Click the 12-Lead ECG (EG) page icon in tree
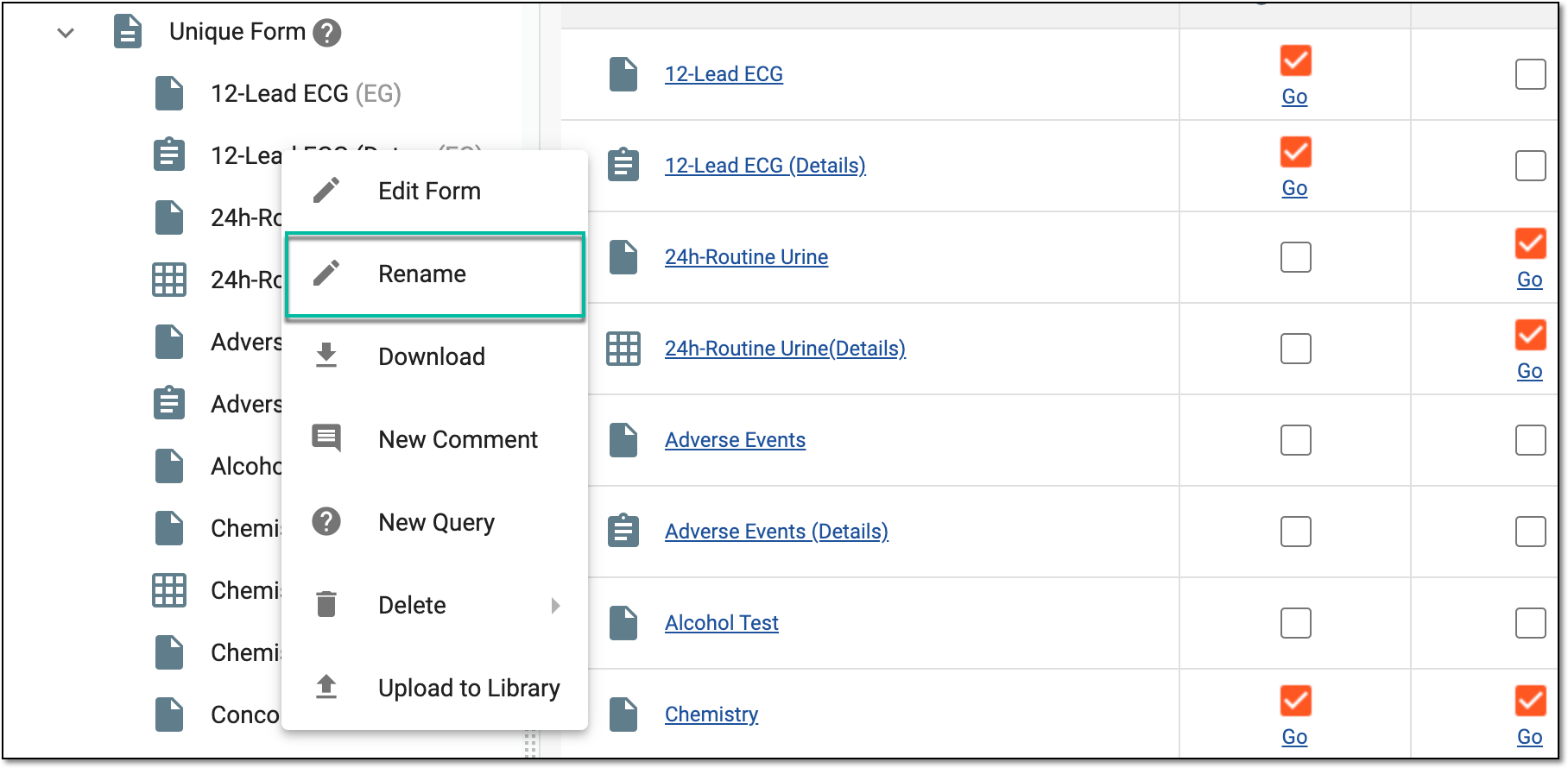 (x=169, y=93)
